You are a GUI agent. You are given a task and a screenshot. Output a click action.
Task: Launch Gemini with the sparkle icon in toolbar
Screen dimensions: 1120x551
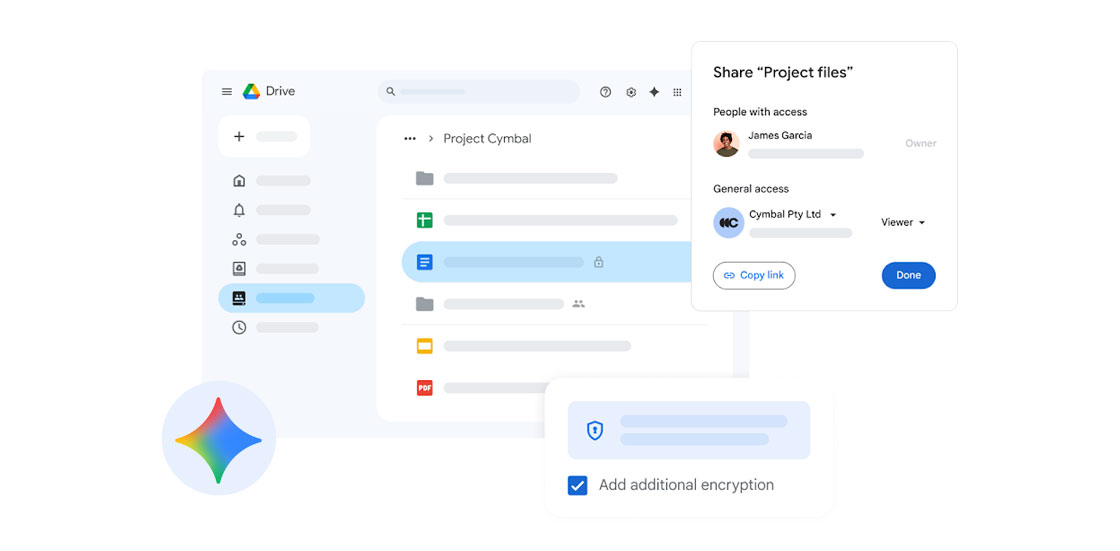[654, 92]
